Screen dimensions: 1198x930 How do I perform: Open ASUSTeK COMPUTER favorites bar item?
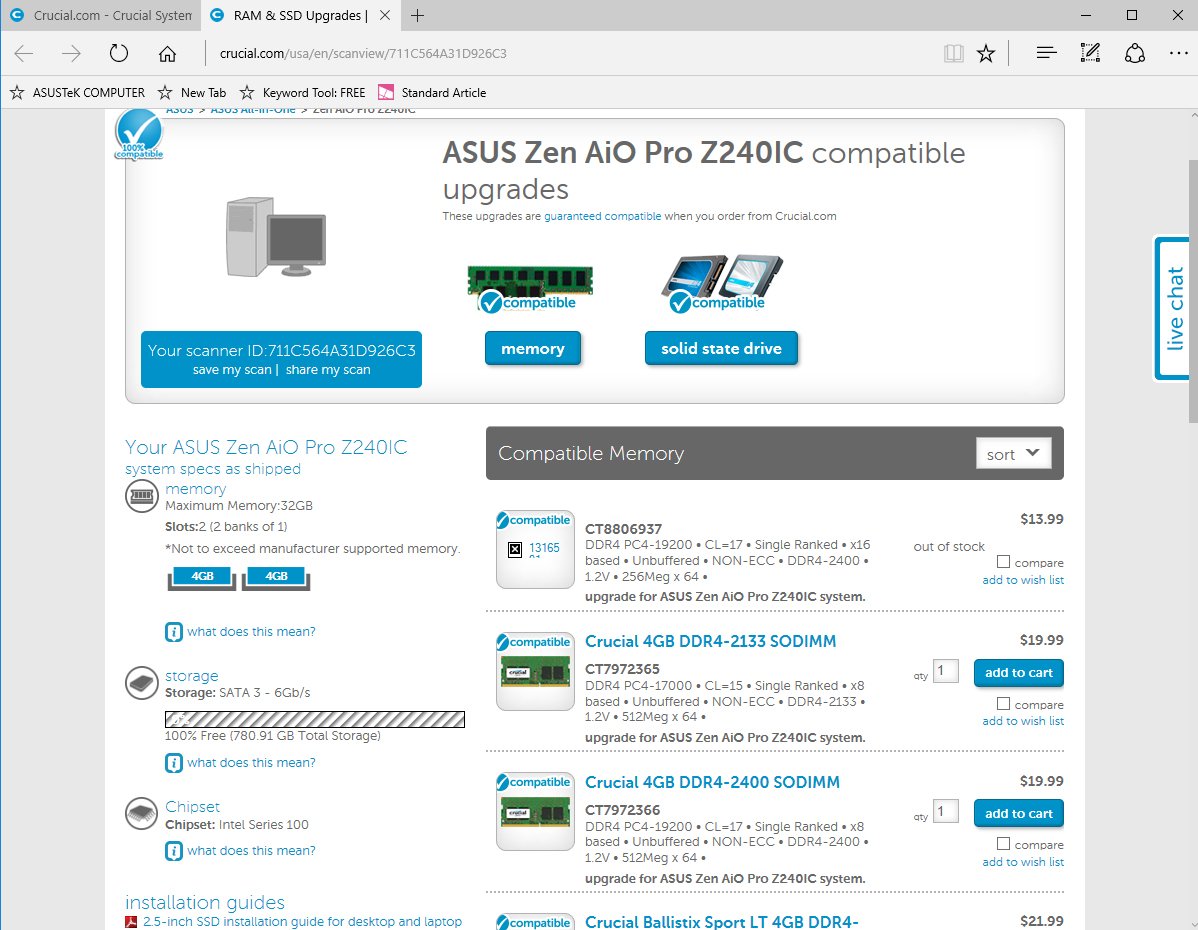click(x=77, y=92)
